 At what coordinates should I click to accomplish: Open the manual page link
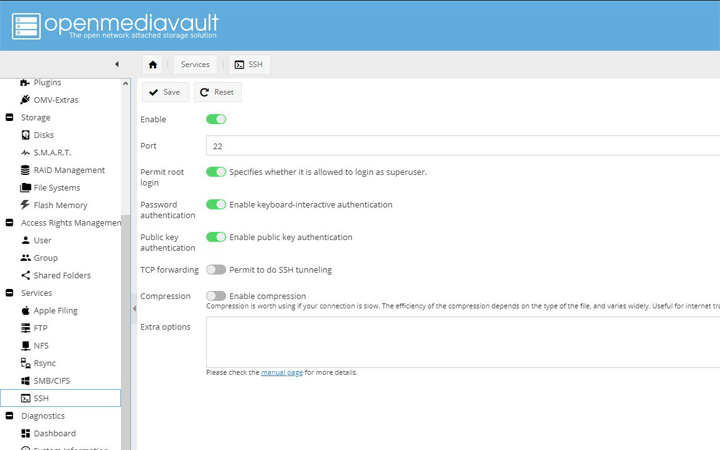pyautogui.click(x=282, y=372)
